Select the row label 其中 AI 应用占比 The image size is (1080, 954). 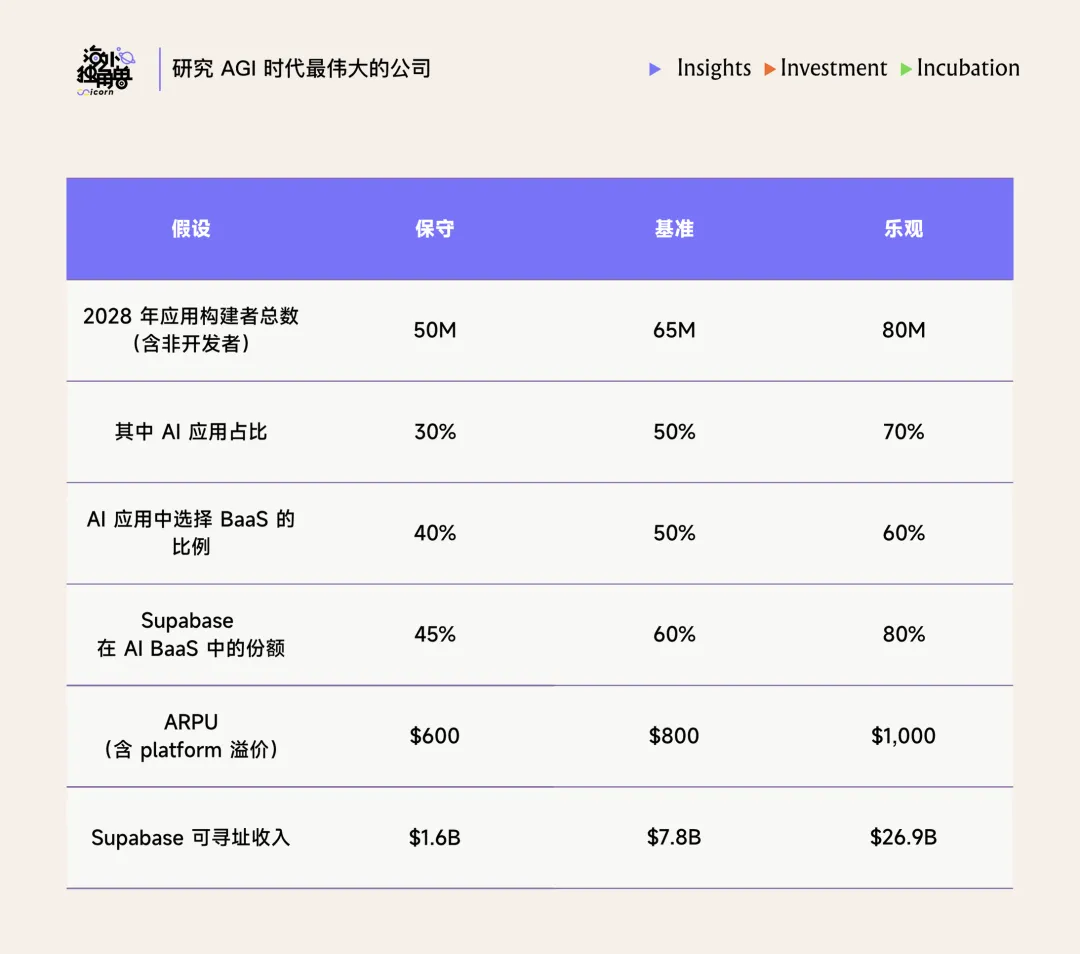[191, 432]
